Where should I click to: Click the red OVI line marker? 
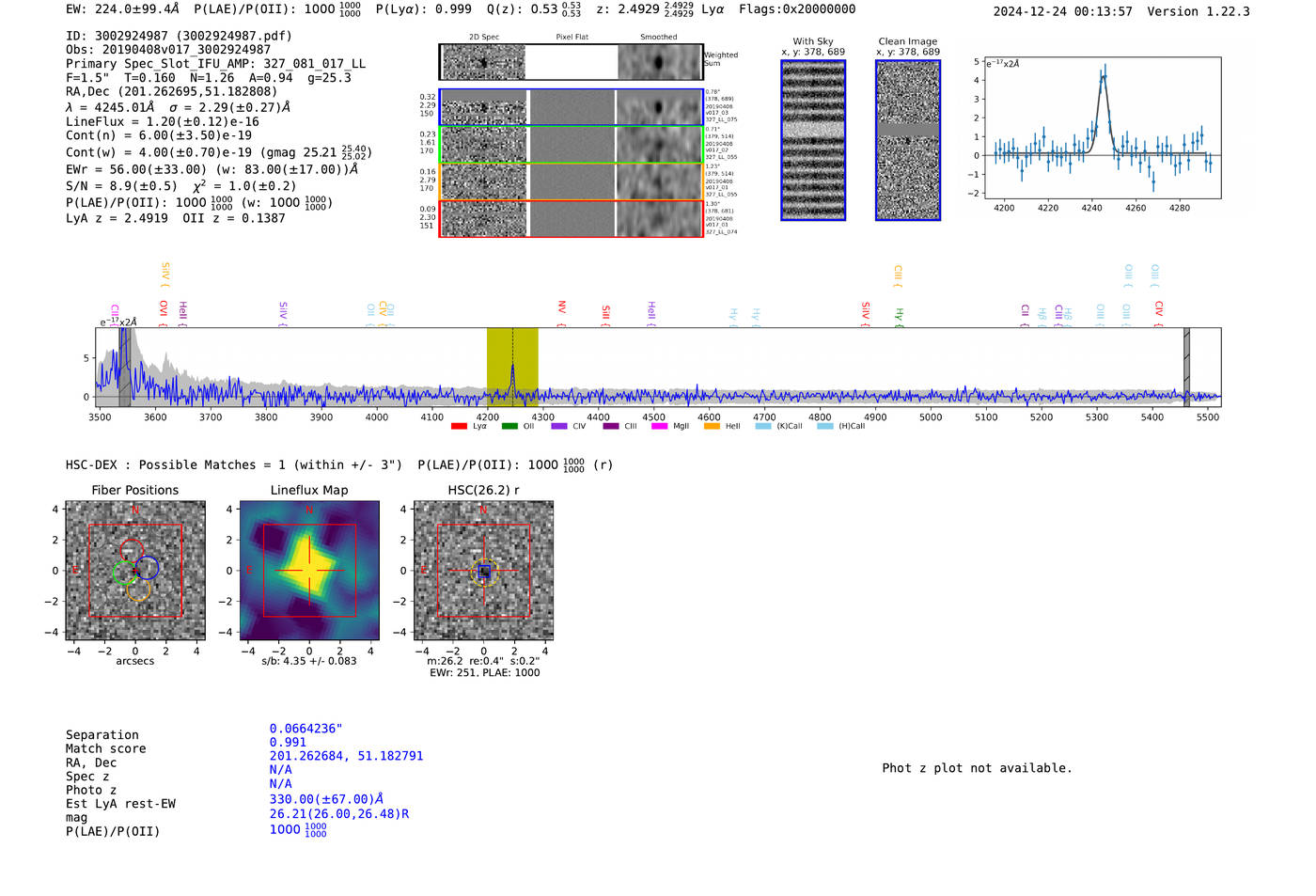click(x=164, y=314)
